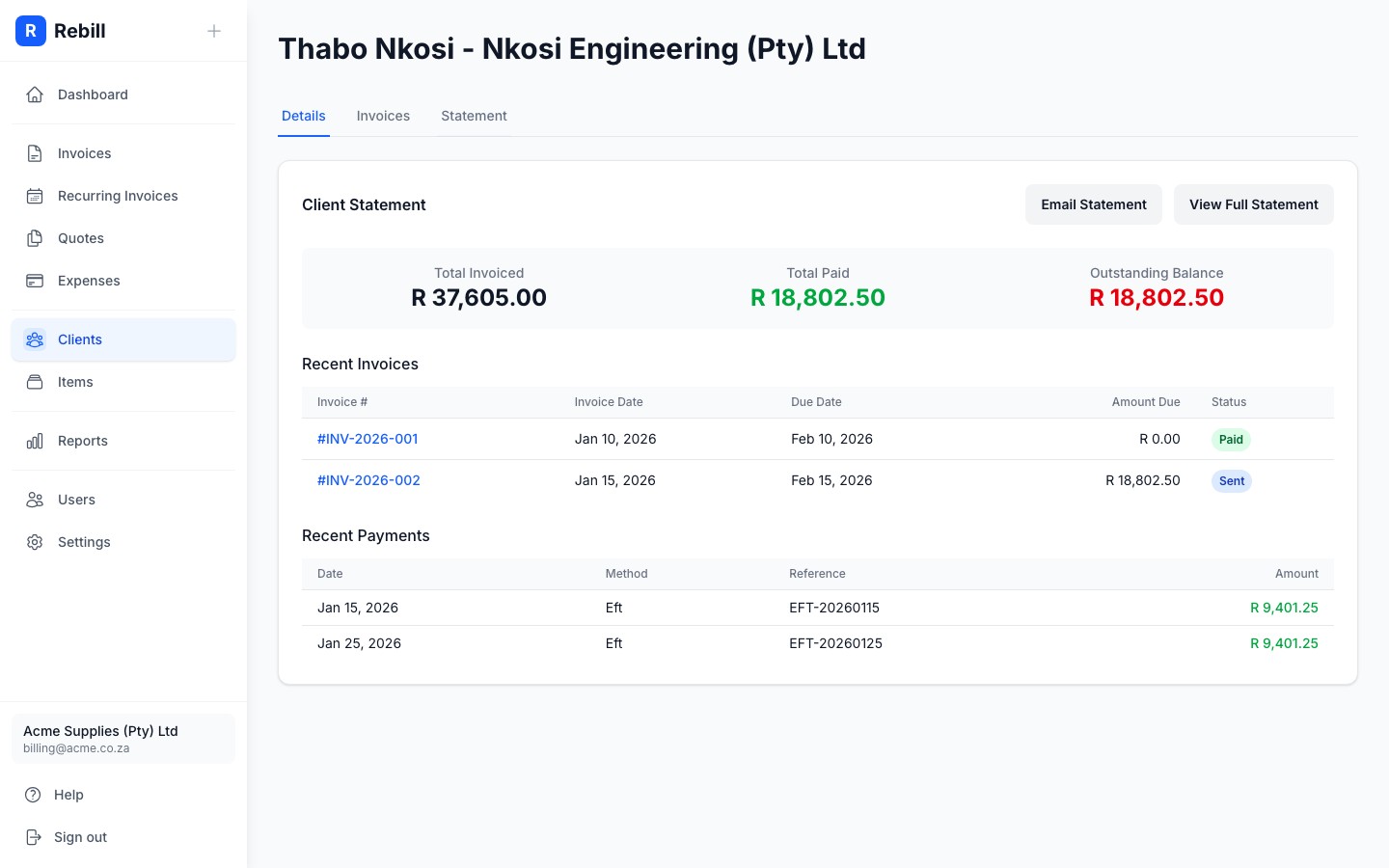Open invoice #INV-2026-002
Image resolution: width=1389 pixels, height=868 pixels.
pos(368,479)
